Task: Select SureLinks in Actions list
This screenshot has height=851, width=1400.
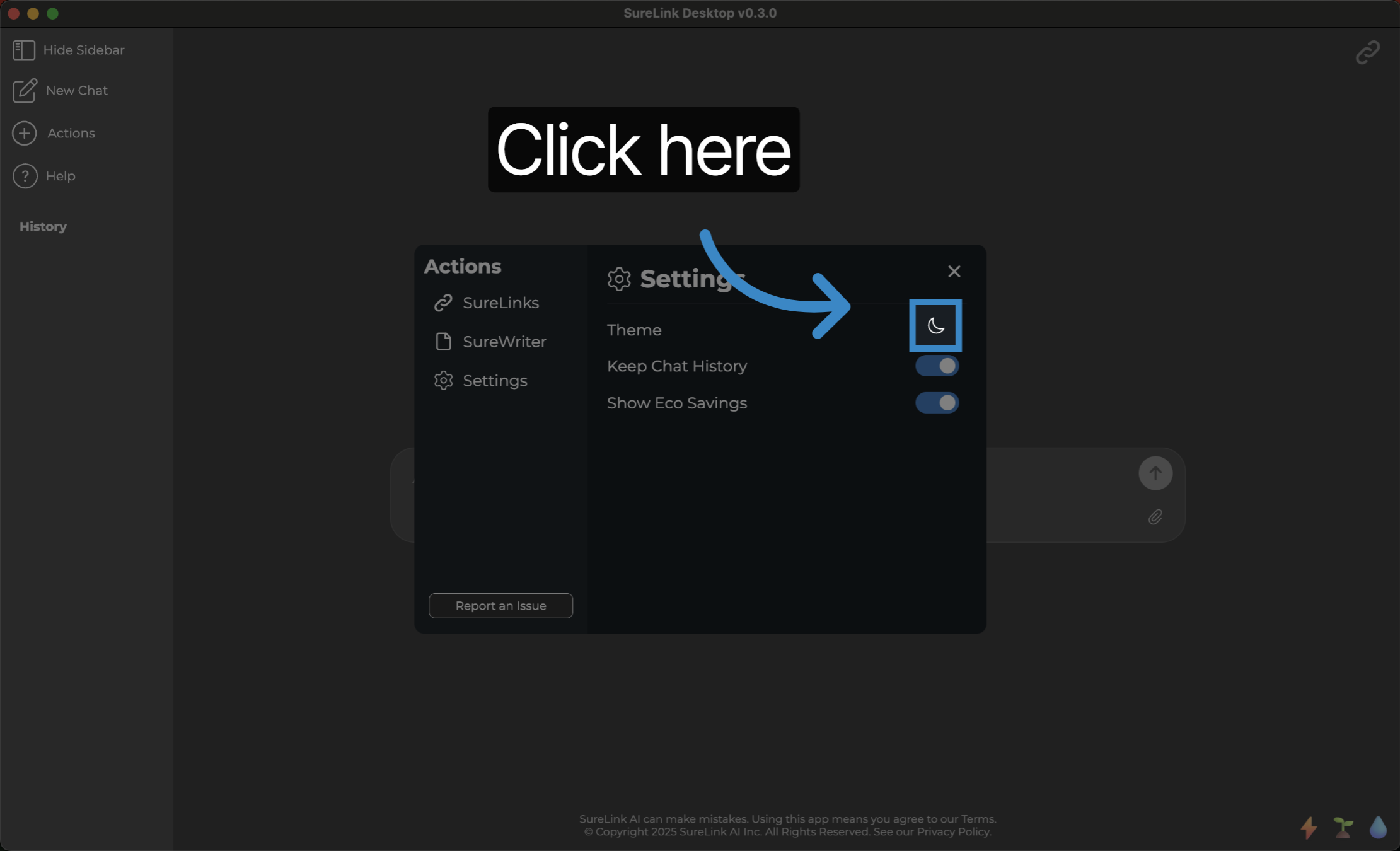Action: [487, 303]
